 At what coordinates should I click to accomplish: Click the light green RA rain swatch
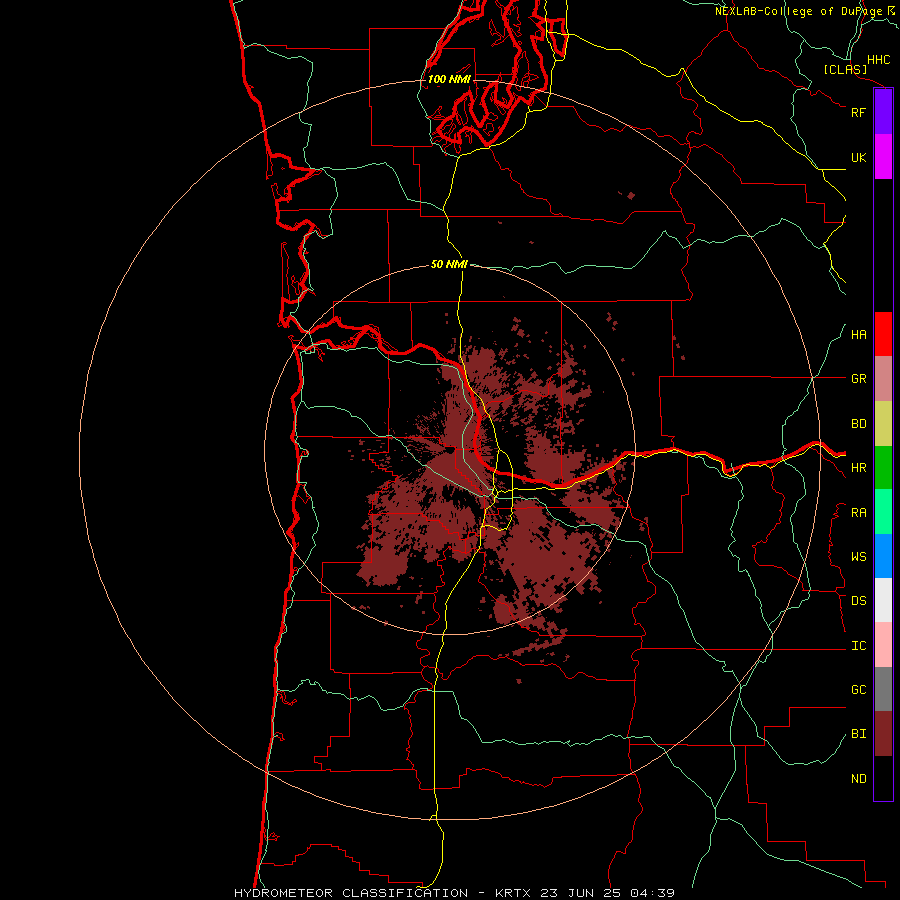[x=883, y=512]
